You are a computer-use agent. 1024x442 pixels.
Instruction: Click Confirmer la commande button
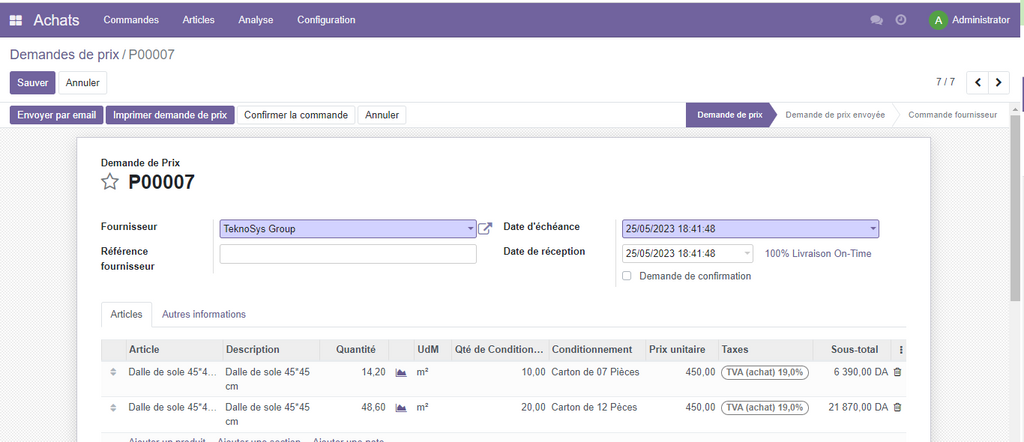[x=296, y=115]
